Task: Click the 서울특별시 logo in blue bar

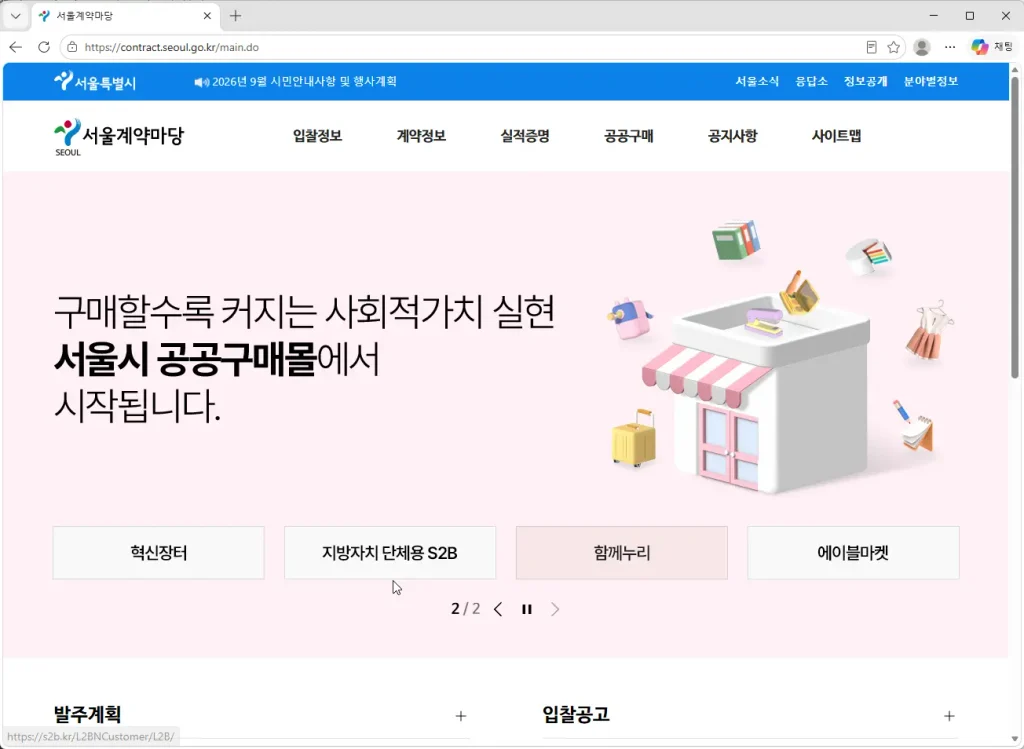Action: pyautogui.click(x=95, y=82)
